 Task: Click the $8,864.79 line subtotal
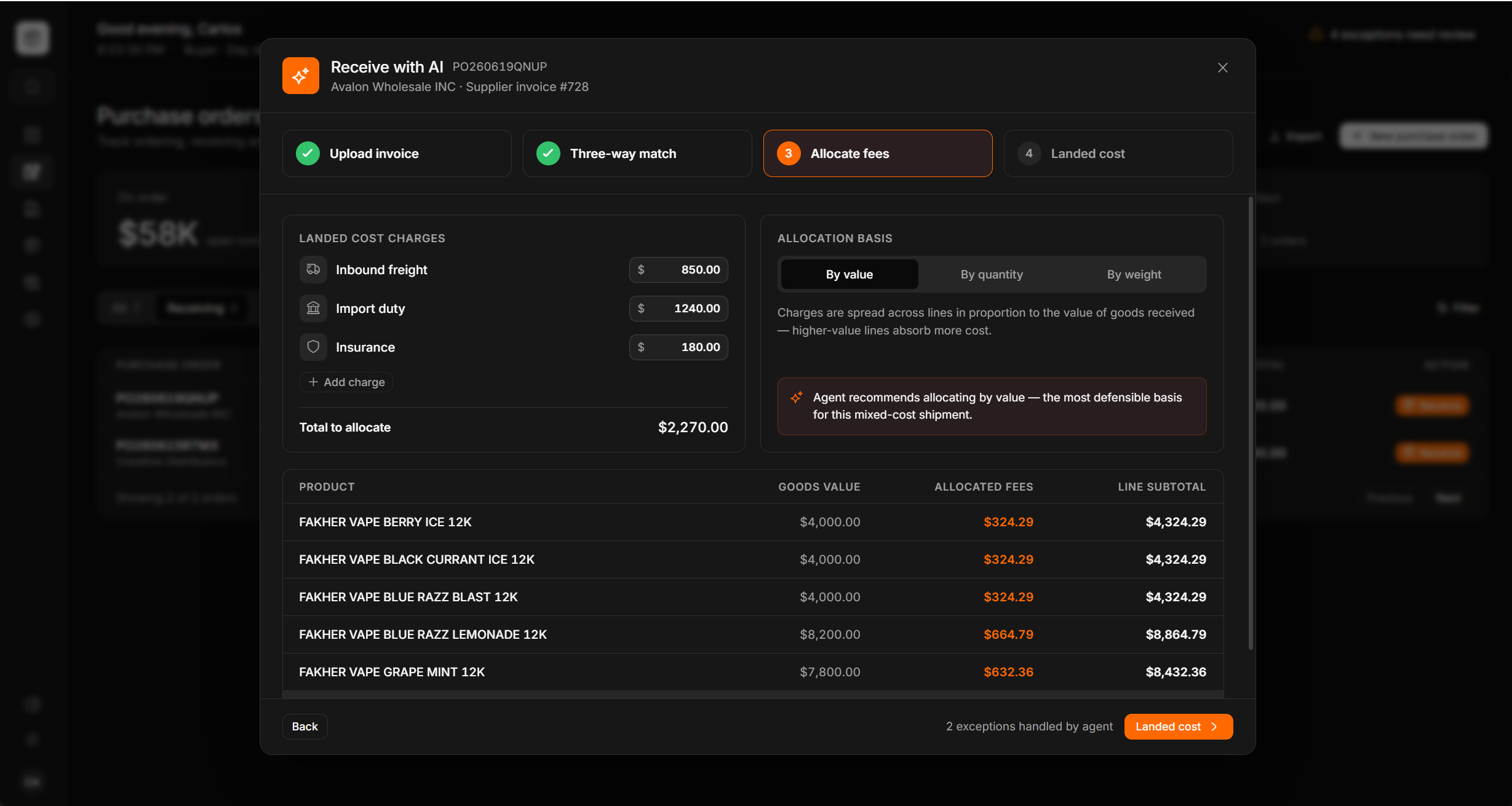1176,634
